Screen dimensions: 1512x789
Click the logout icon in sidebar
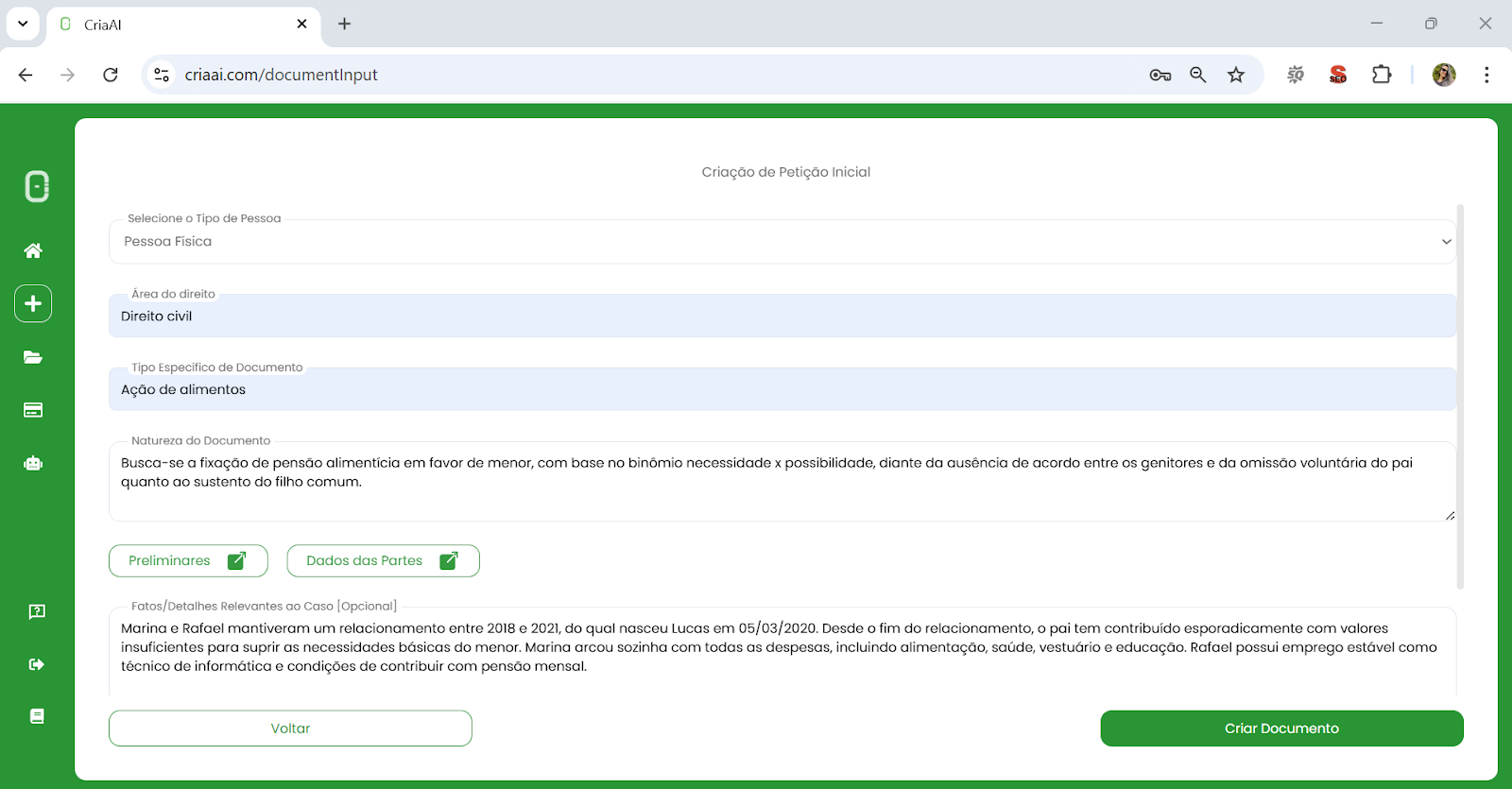pyautogui.click(x=37, y=664)
